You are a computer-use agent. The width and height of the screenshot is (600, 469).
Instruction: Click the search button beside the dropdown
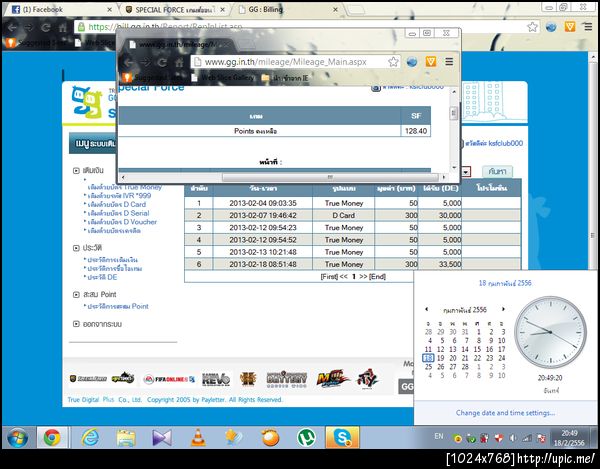(x=497, y=172)
